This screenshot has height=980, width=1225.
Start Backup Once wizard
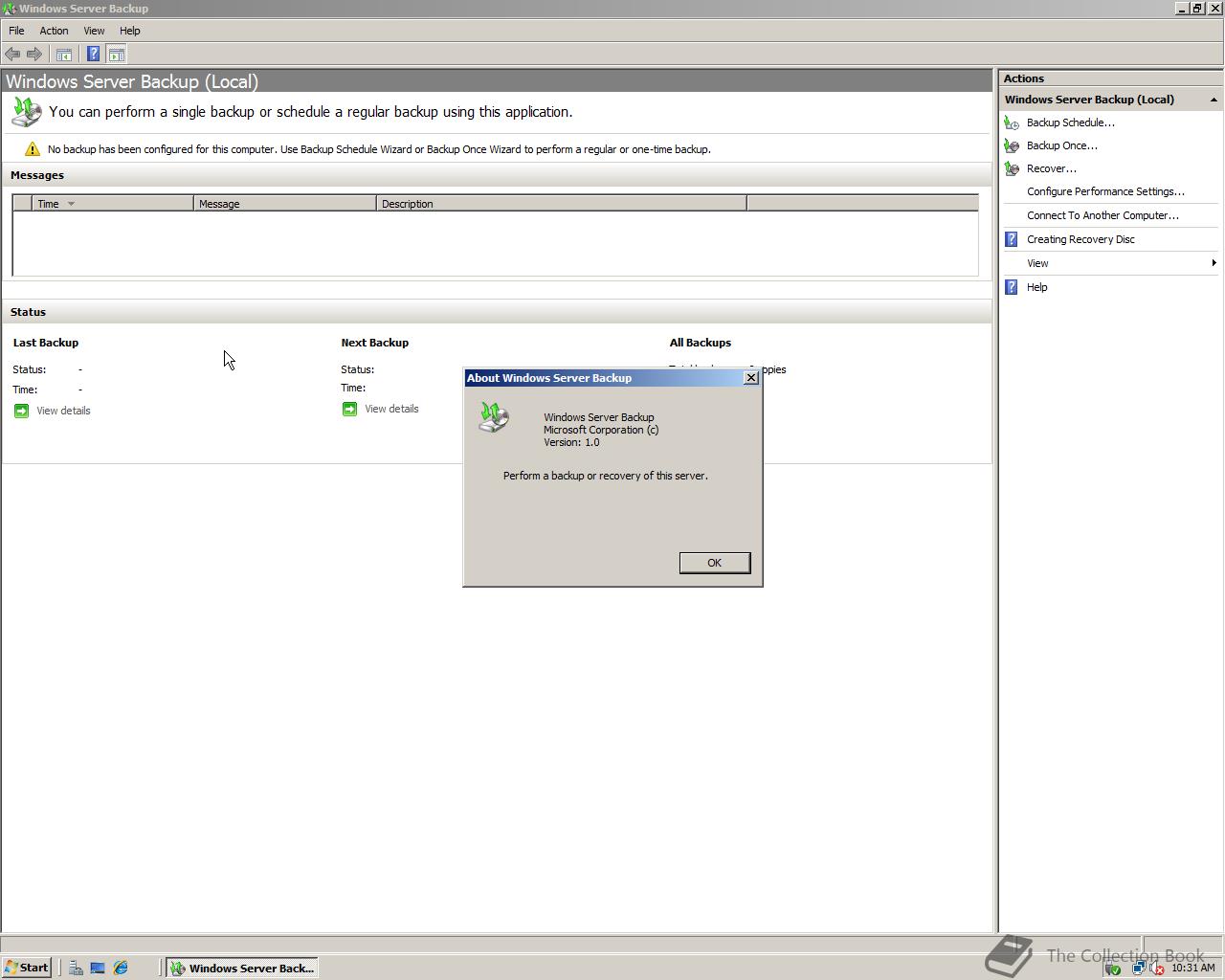[x=1061, y=145]
